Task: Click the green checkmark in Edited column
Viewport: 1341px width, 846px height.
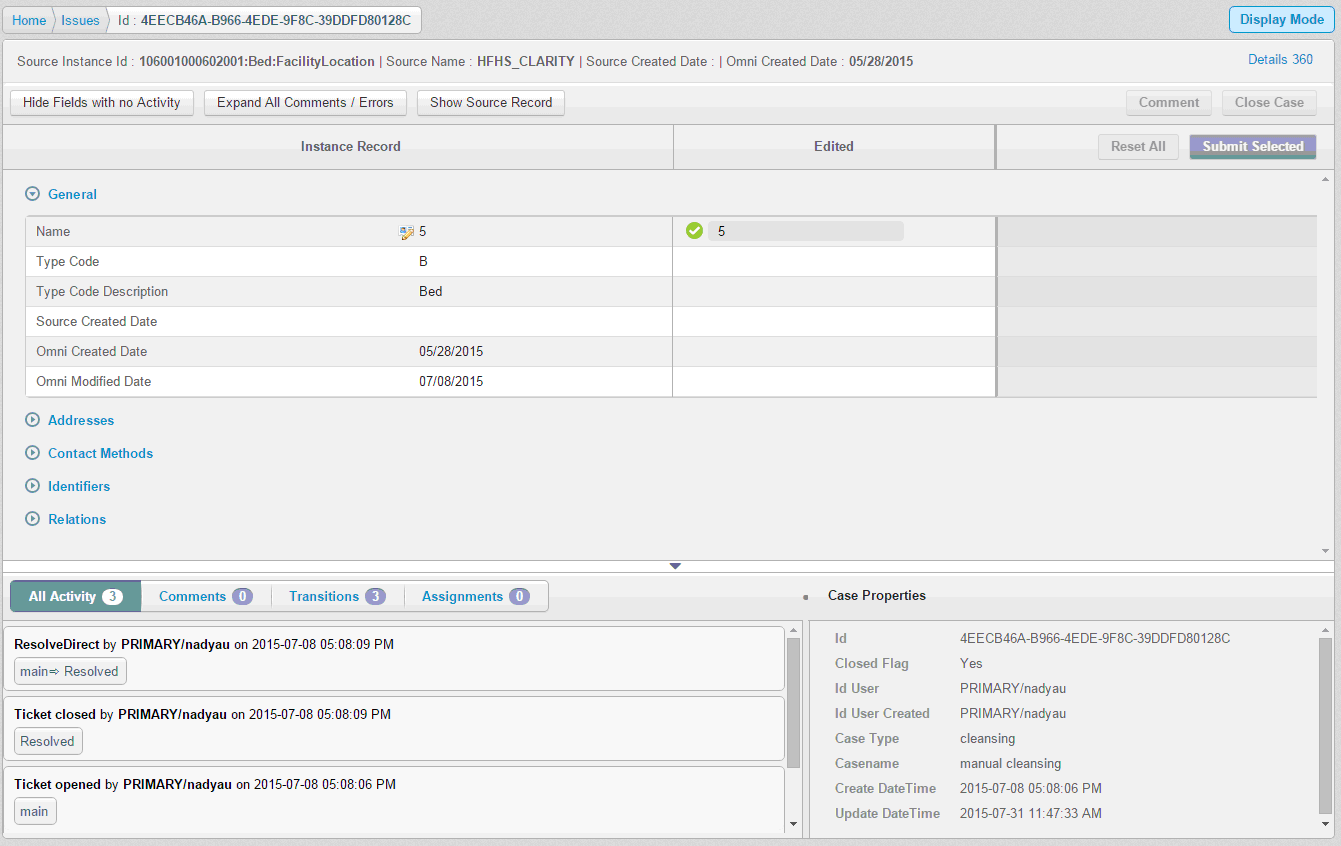Action: 694,231
